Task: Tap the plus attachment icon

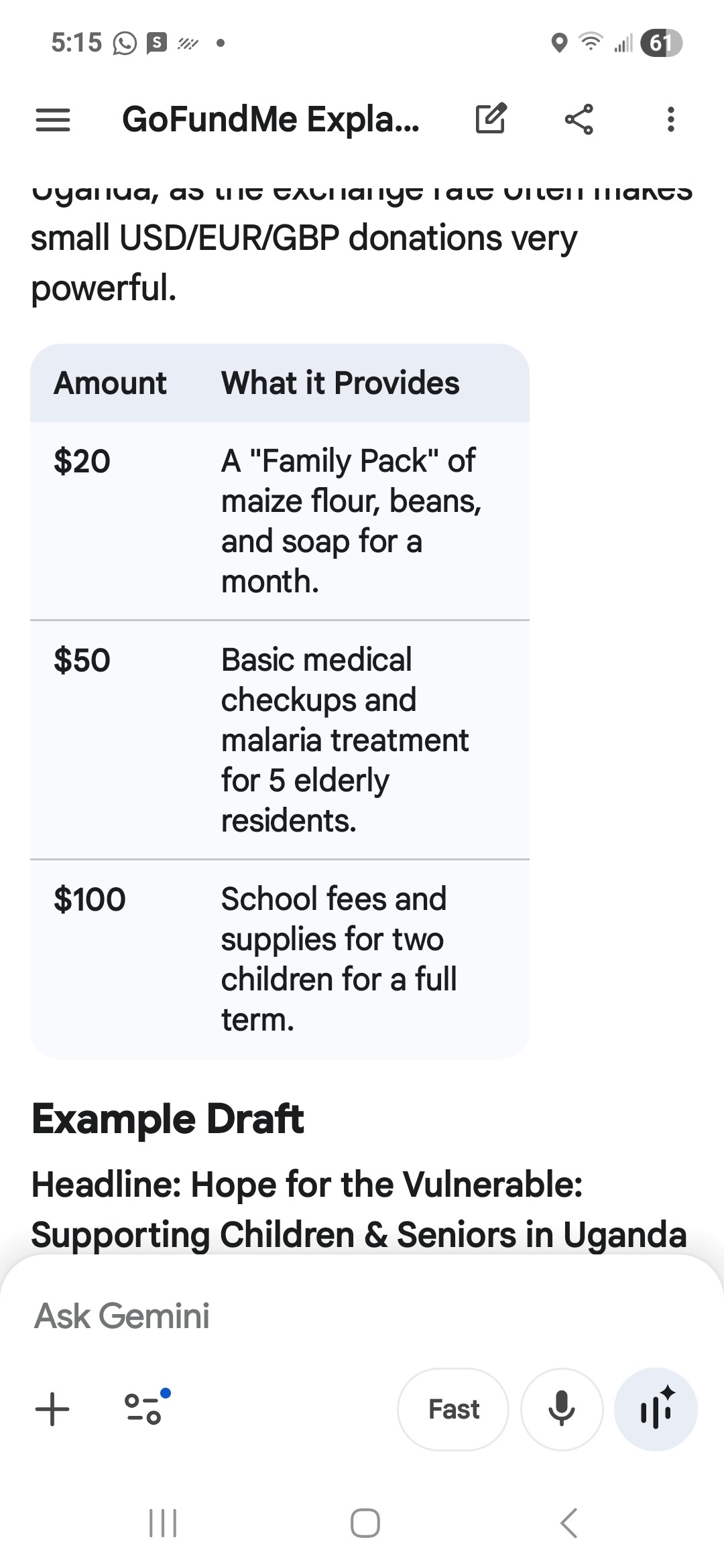Action: pos(52,1409)
